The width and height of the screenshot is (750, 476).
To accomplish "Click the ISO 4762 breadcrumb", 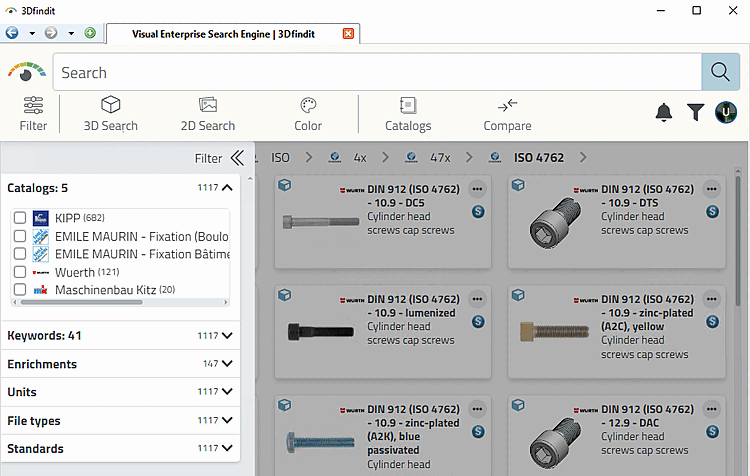I will coord(539,158).
